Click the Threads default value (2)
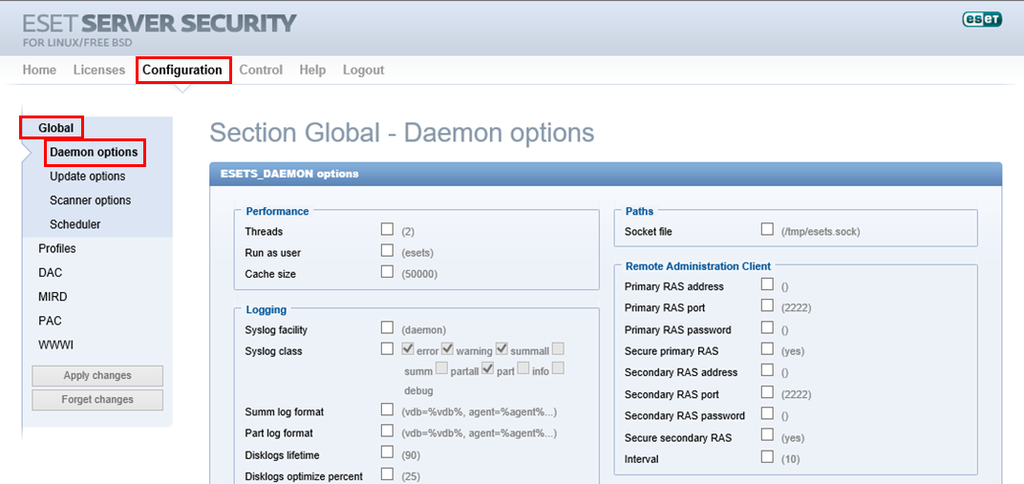This screenshot has height=484, width=1024. [x=408, y=232]
